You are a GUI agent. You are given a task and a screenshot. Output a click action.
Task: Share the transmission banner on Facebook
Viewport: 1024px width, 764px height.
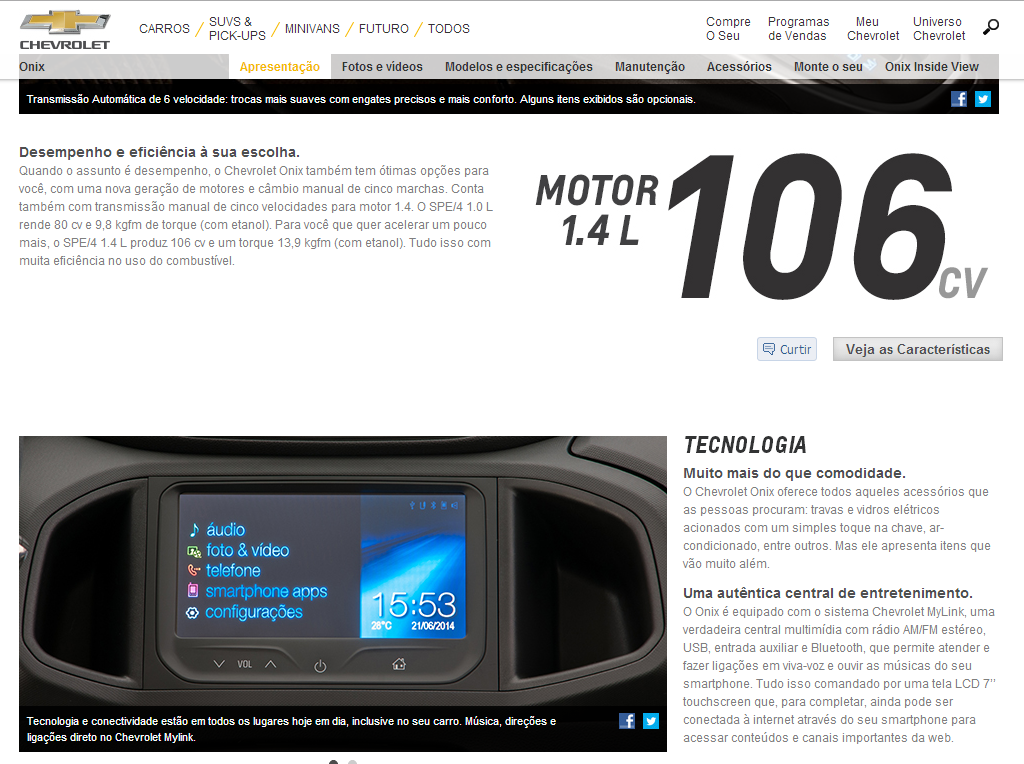tap(959, 99)
